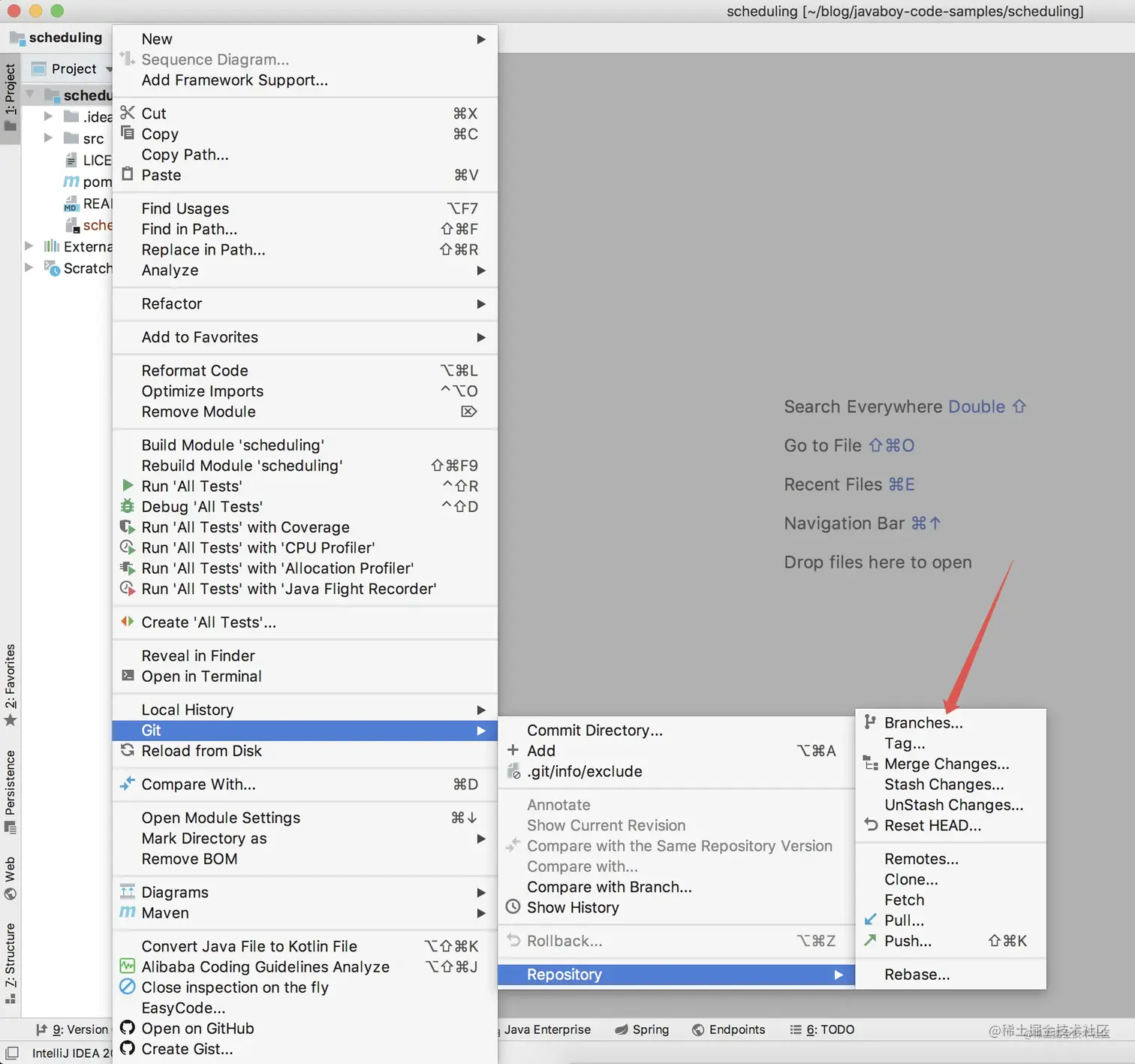Click the Create Gist GitHub icon
Viewport: 1135px width, 1064px height.
coord(128,1047)
